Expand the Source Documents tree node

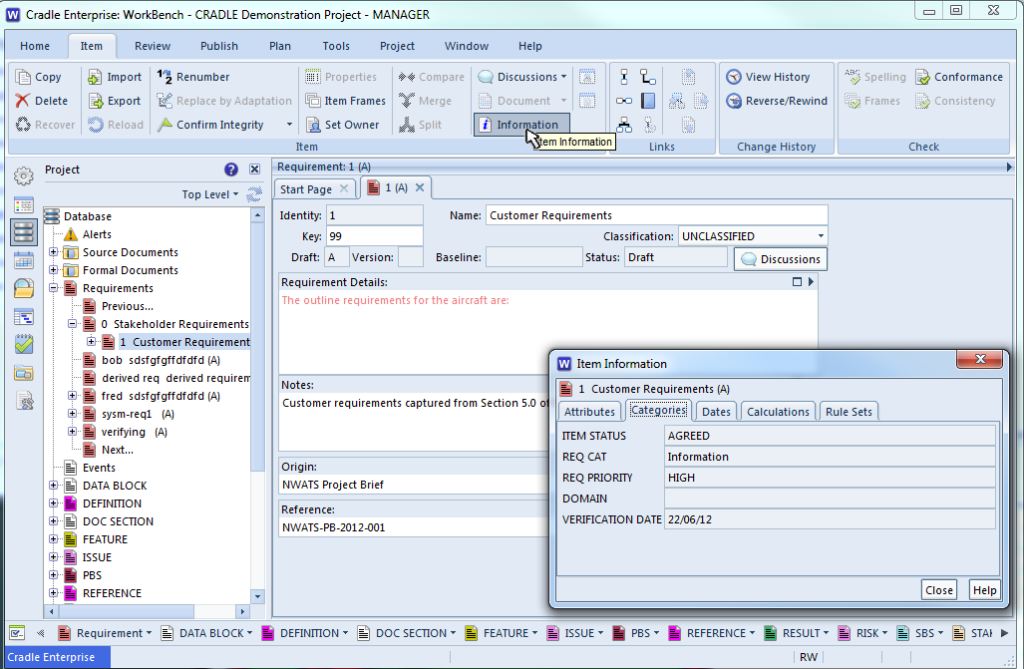54,252
